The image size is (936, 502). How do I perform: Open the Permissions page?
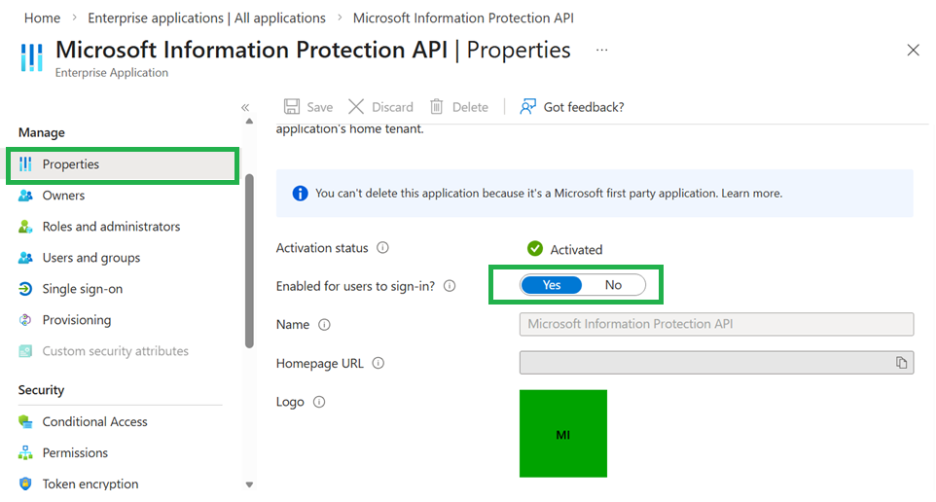(75, 452)
